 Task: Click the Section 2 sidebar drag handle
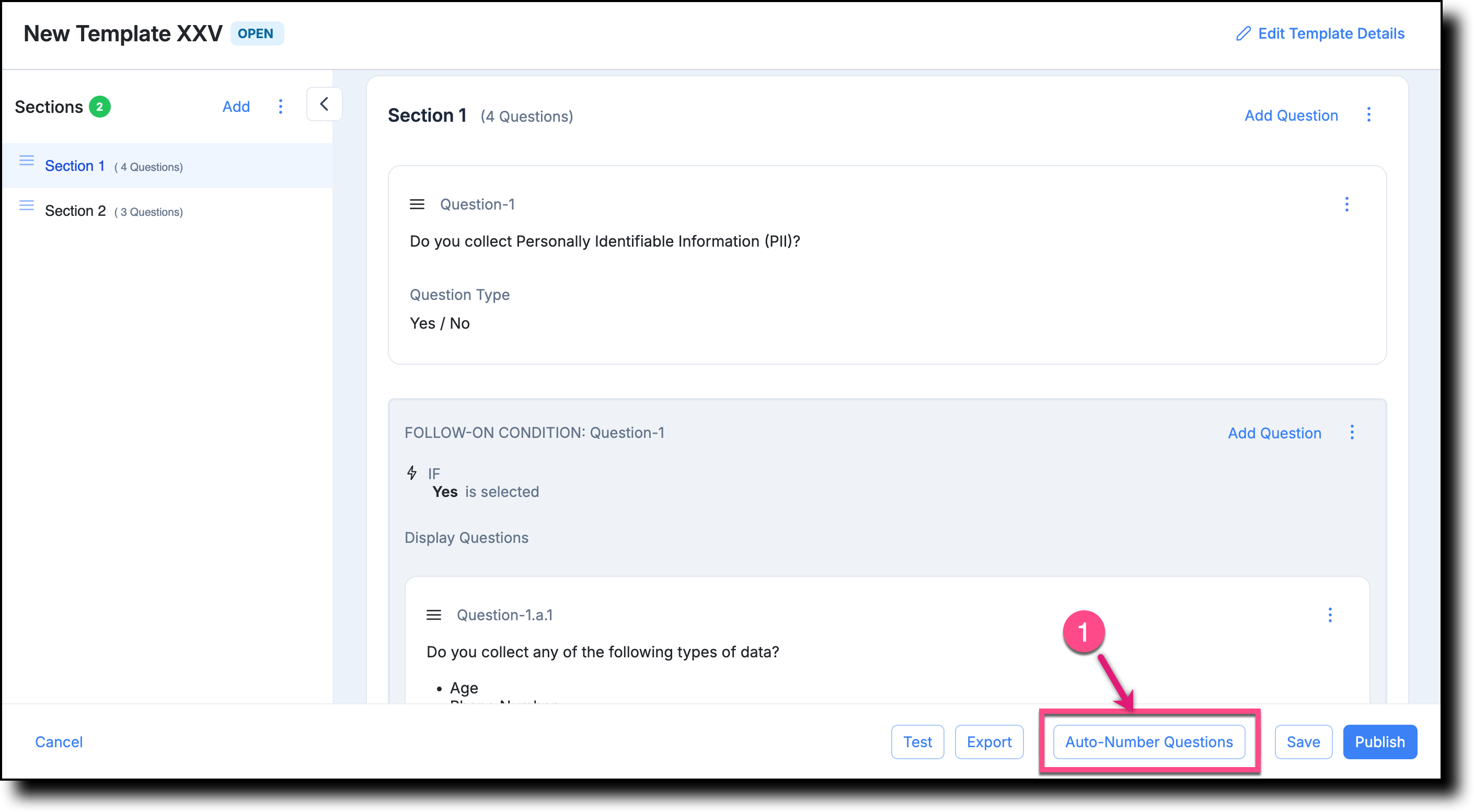point(26,205)
